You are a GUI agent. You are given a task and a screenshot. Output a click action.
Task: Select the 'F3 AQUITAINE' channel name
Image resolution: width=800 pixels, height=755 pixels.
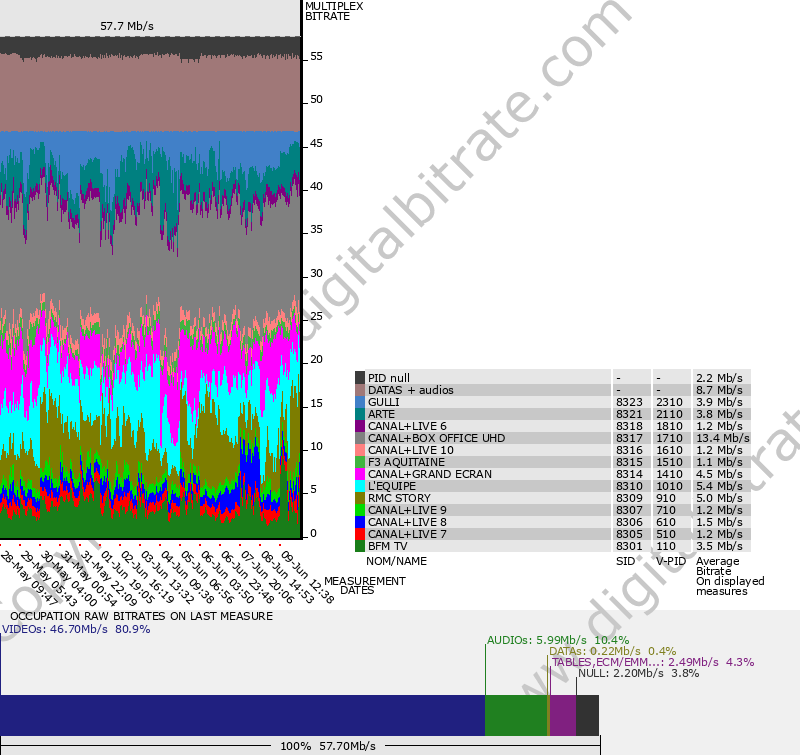pyautogui.click(x=406, y=462)
